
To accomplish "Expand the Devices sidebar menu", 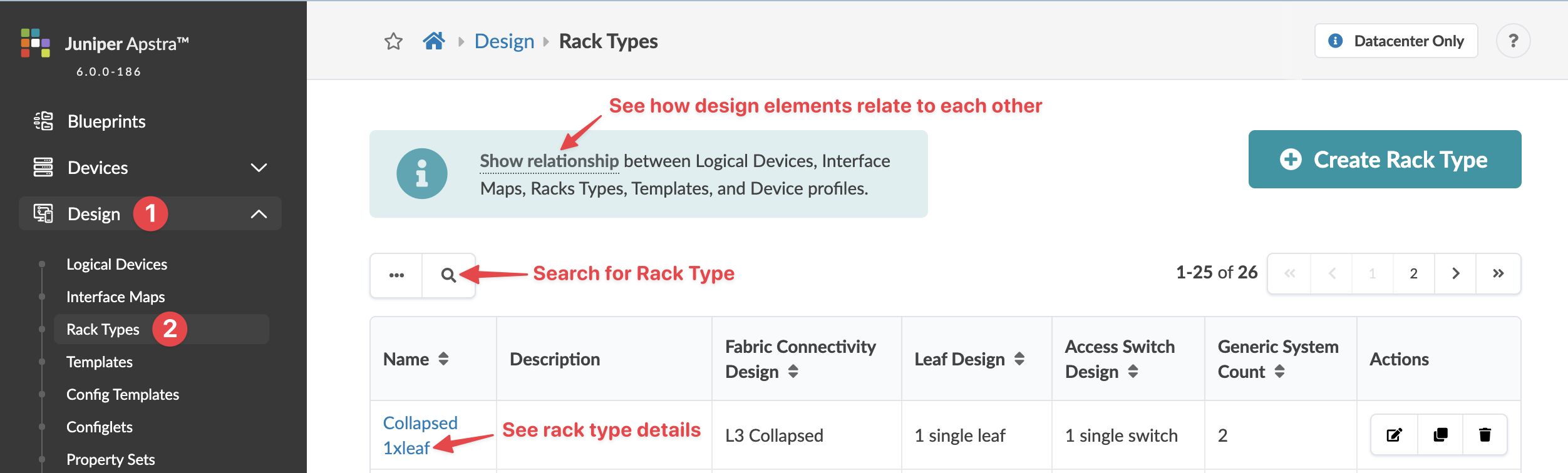I will [259, 168].
